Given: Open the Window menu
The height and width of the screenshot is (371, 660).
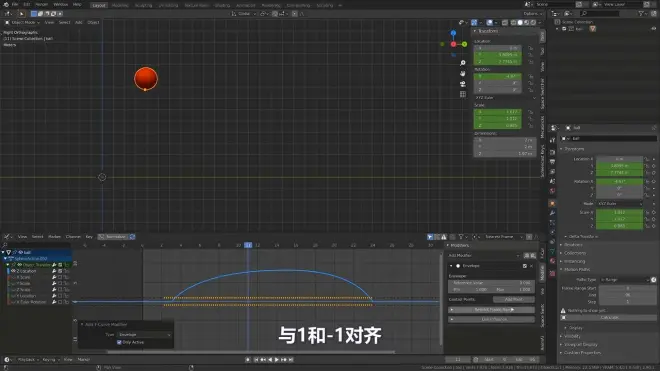Looking at the screenshot, I should pyautogui.click(x=61, y=5).
